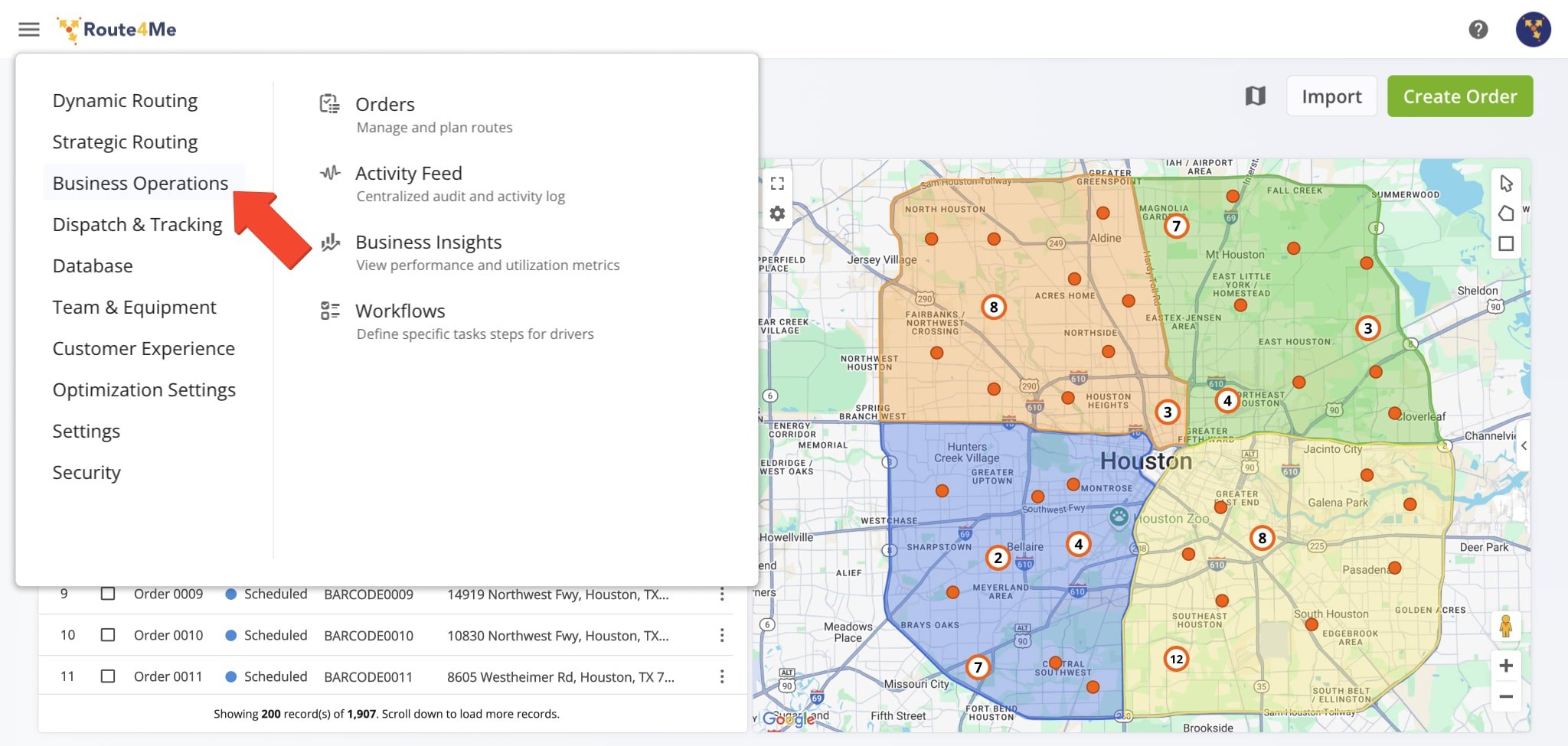Select the polygon territory drawing tool

(1506, 214)
